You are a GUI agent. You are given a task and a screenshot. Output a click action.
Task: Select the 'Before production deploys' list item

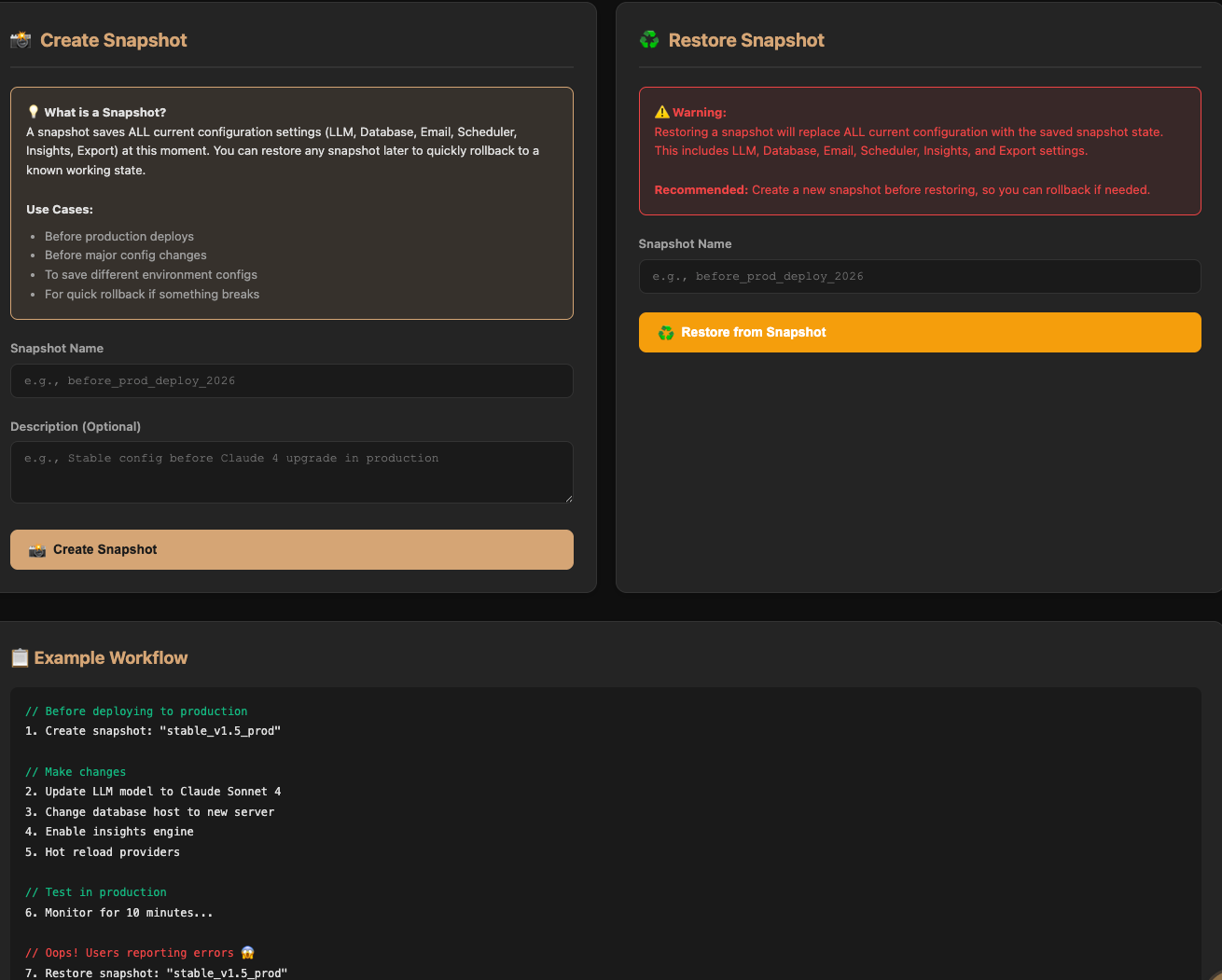[118, 236]
